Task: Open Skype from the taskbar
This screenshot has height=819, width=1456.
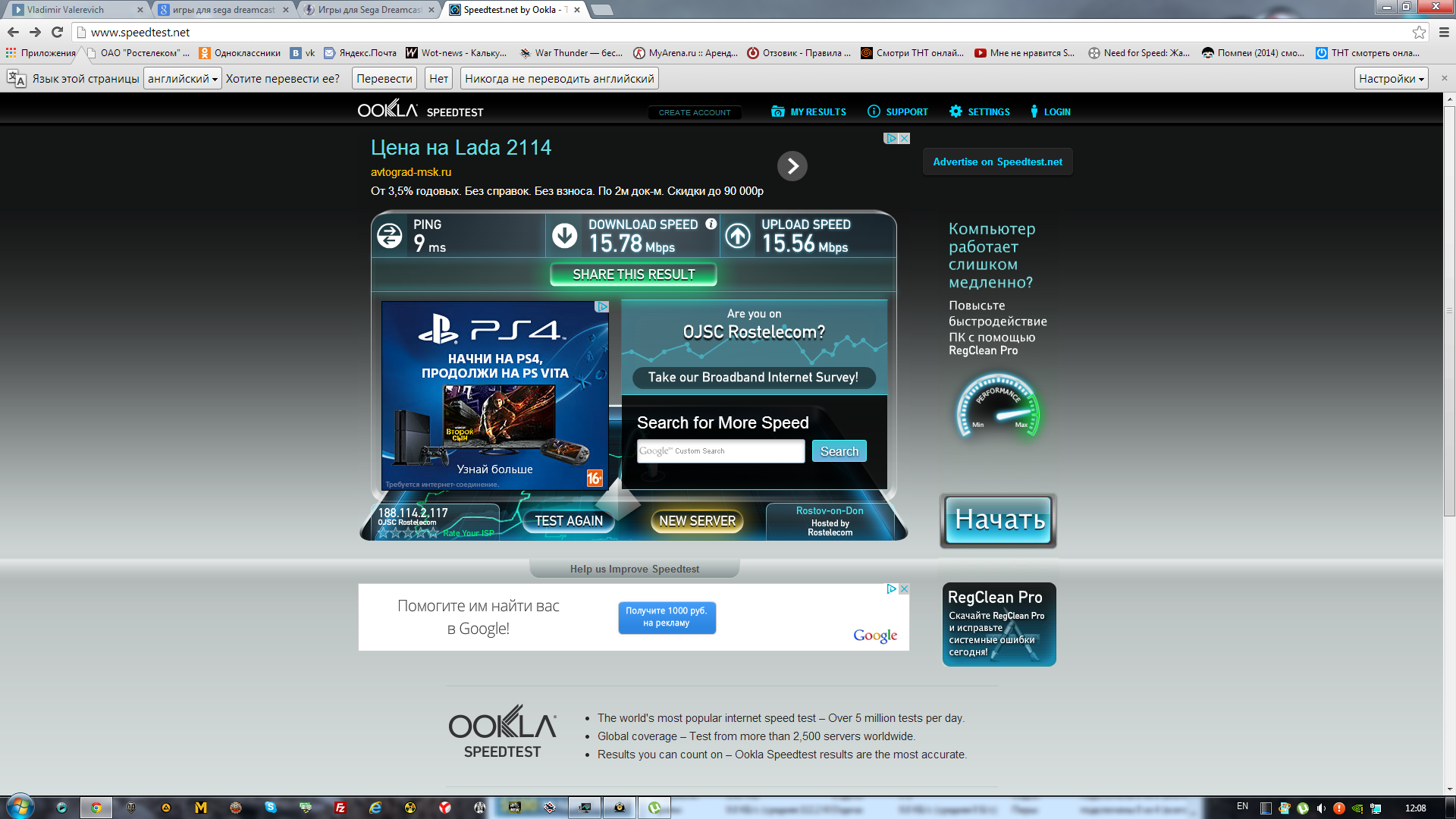Action: pos(271,808)
